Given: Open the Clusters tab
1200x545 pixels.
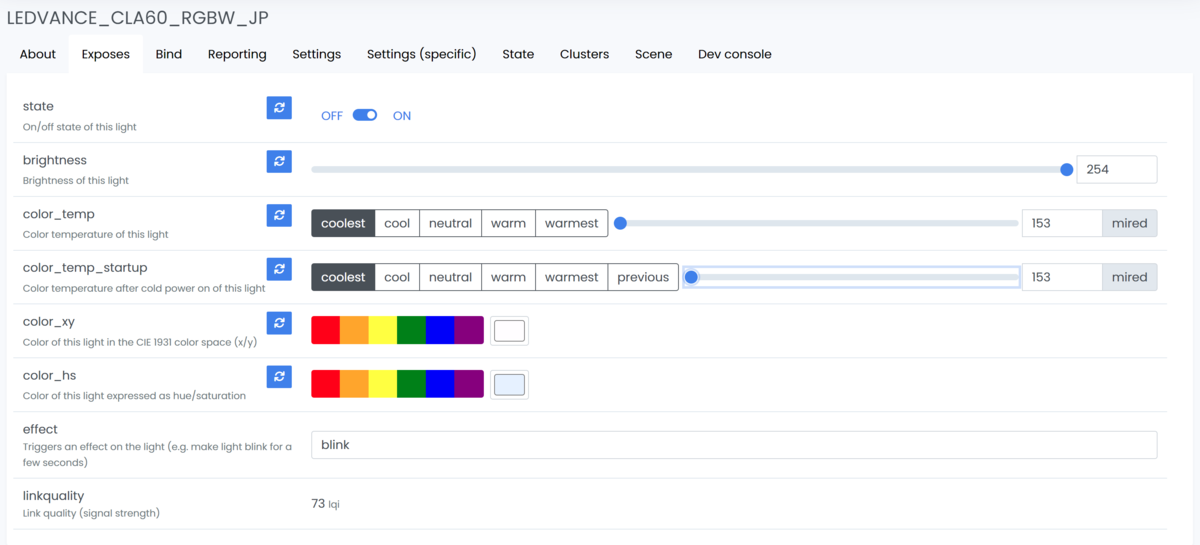Looking at the screenshot, I should 585,54.
